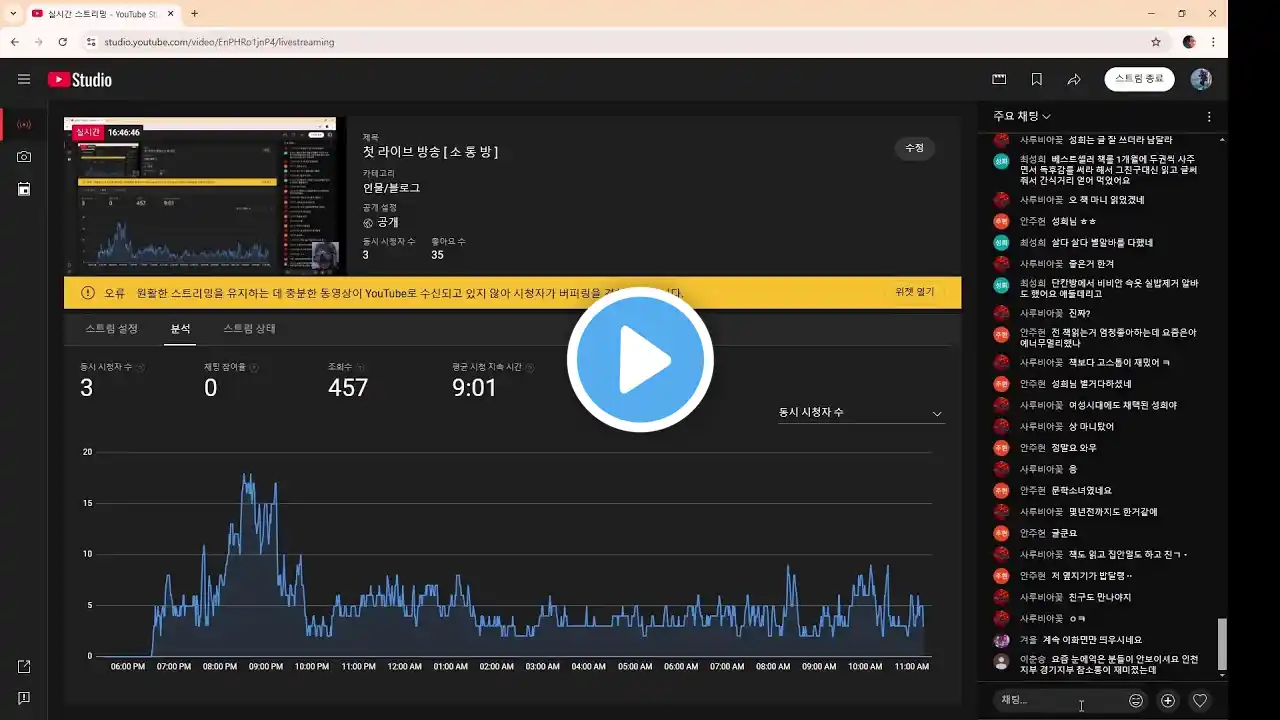
Task: Open the Manage calendar sidebar icon
Action: tap(24, 189)
